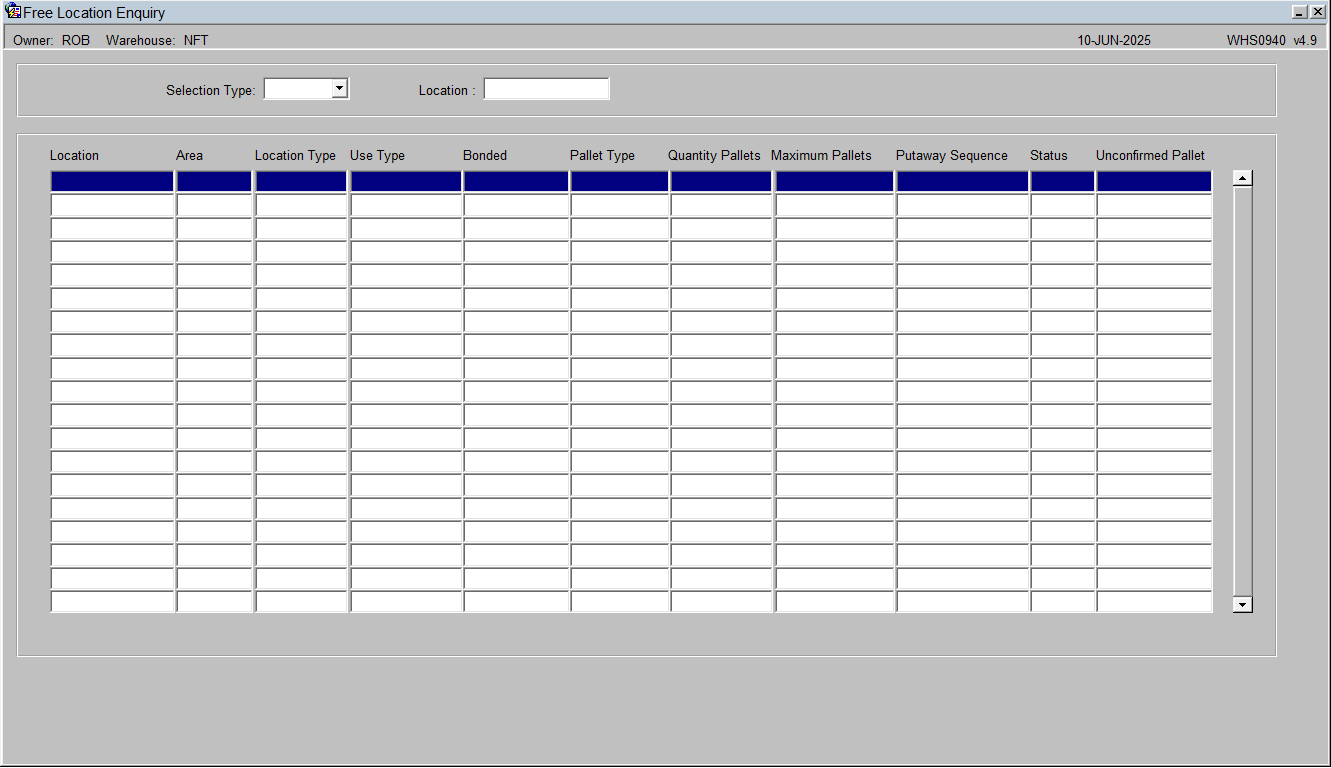Click the Location Type column header
Image resolution: width=1331 pixels, height=768 pixels.
click(x=295, y=156)
